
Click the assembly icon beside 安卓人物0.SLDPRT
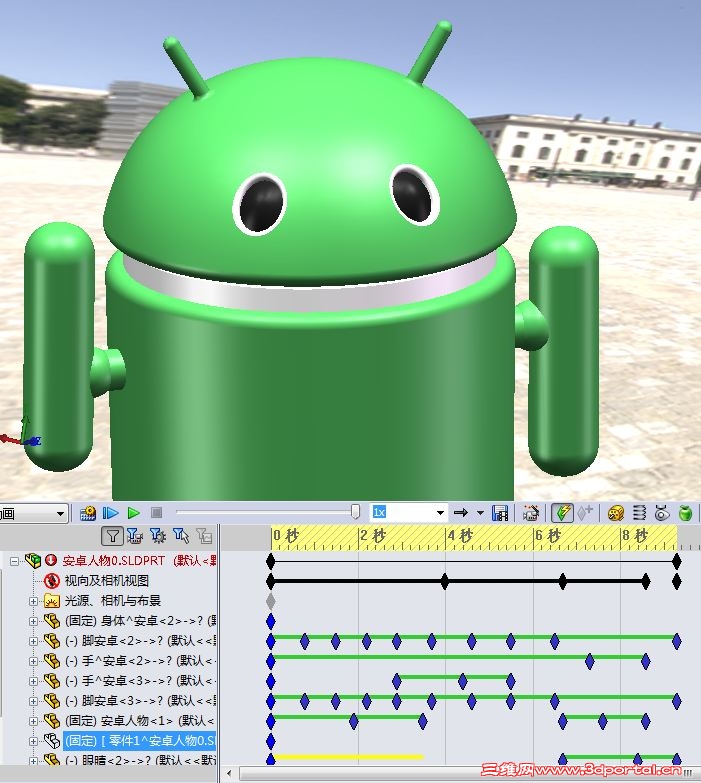pos(33,560)
